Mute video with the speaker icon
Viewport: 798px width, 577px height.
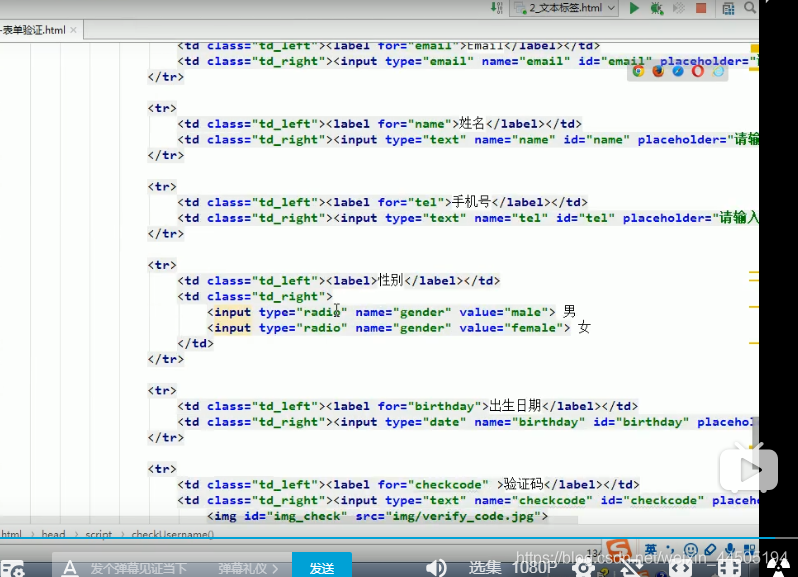(x=436, y=567)
